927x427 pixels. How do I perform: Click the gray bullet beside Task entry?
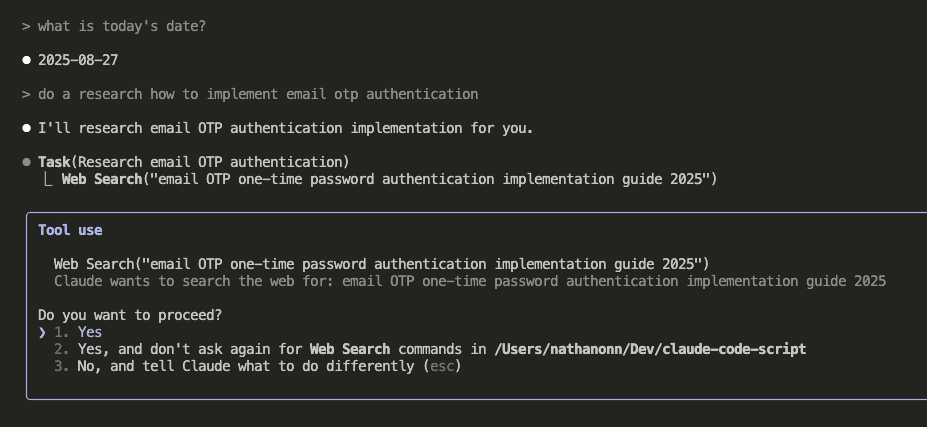pos(26,162)
